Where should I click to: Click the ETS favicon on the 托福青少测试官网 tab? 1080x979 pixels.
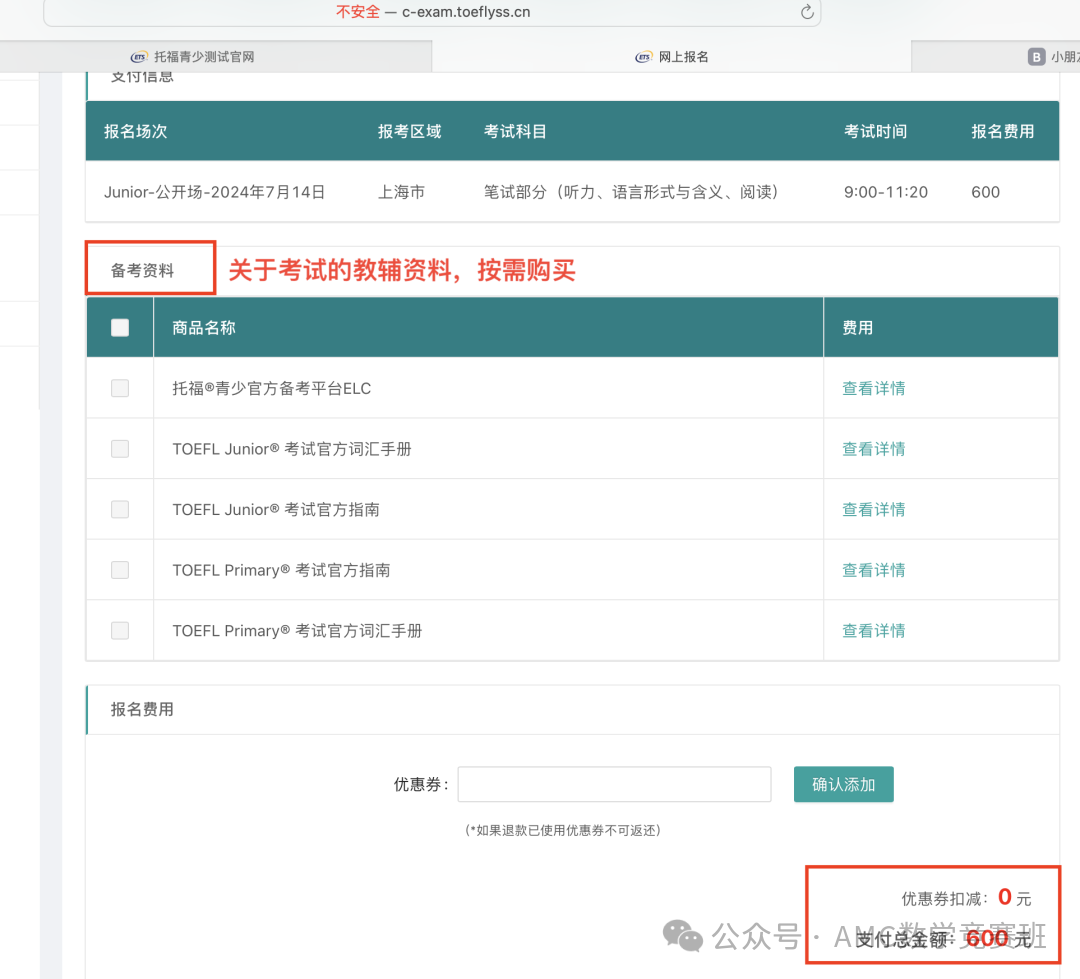139,57
